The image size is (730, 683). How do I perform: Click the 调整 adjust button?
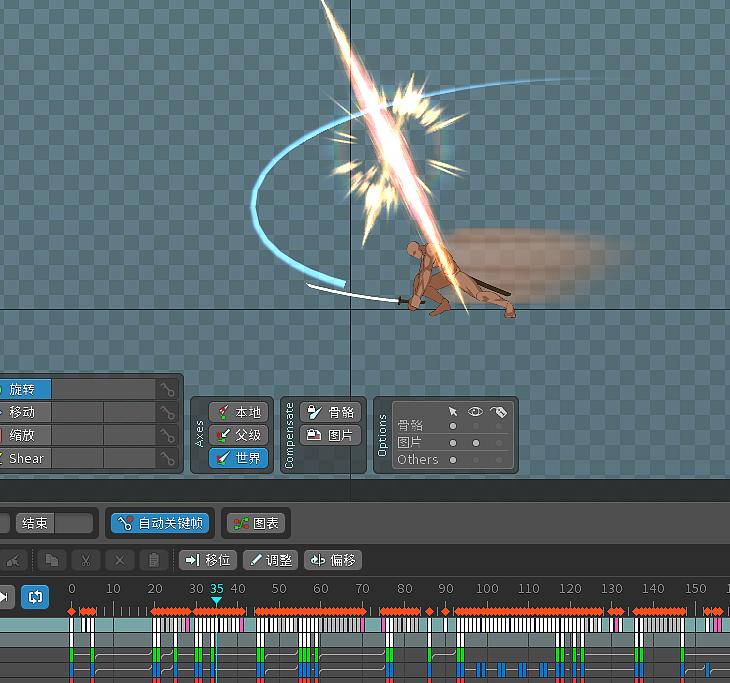click(270, 560)
